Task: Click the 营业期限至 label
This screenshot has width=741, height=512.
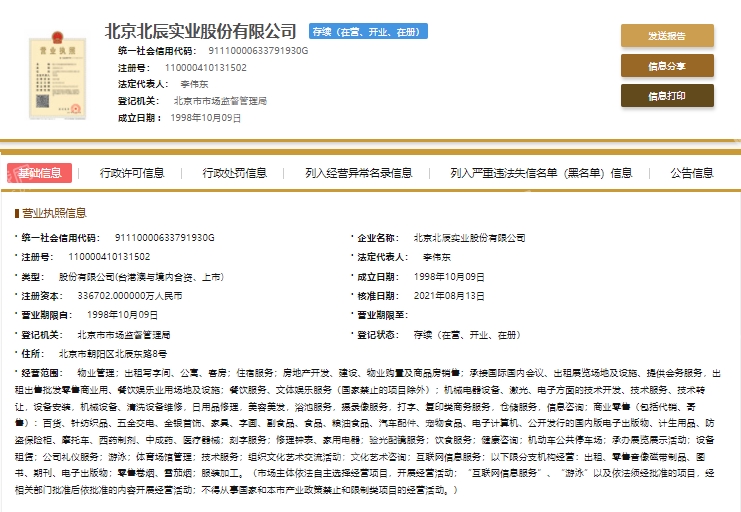Action: click(x=382, y=315)
